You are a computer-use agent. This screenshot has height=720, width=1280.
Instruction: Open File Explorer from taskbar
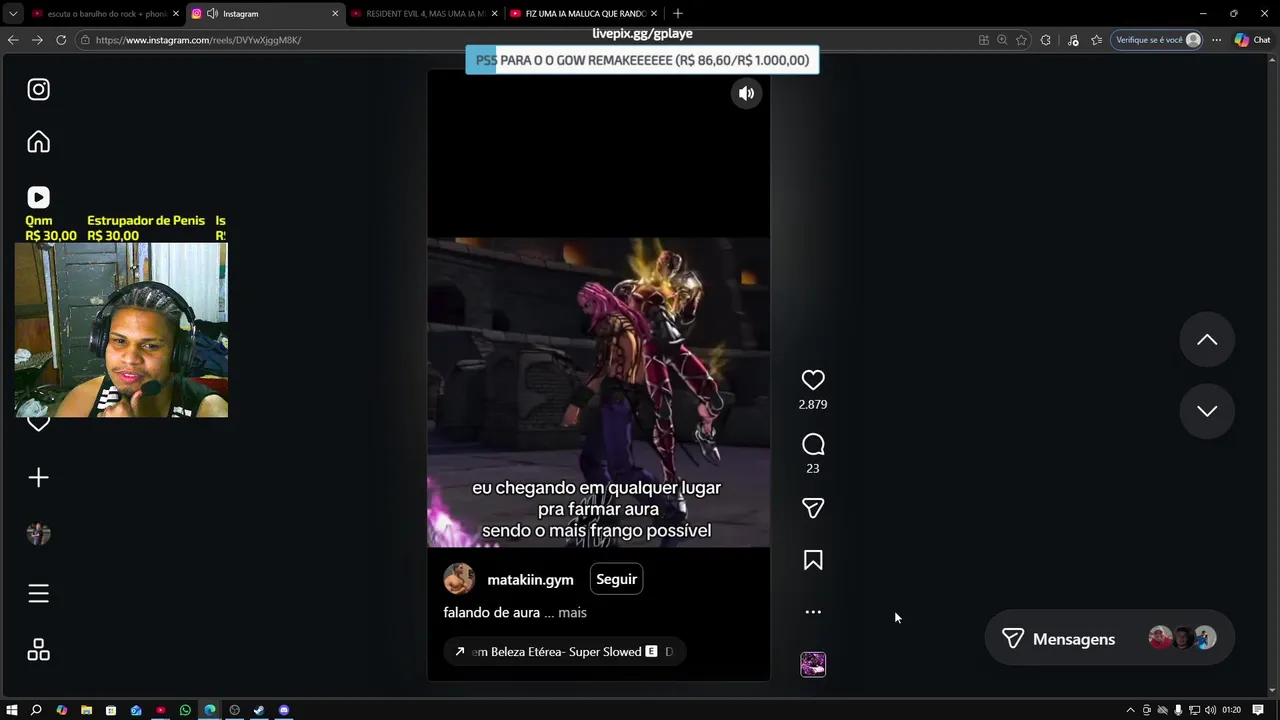pyautogui.click(x=86, y=710)
